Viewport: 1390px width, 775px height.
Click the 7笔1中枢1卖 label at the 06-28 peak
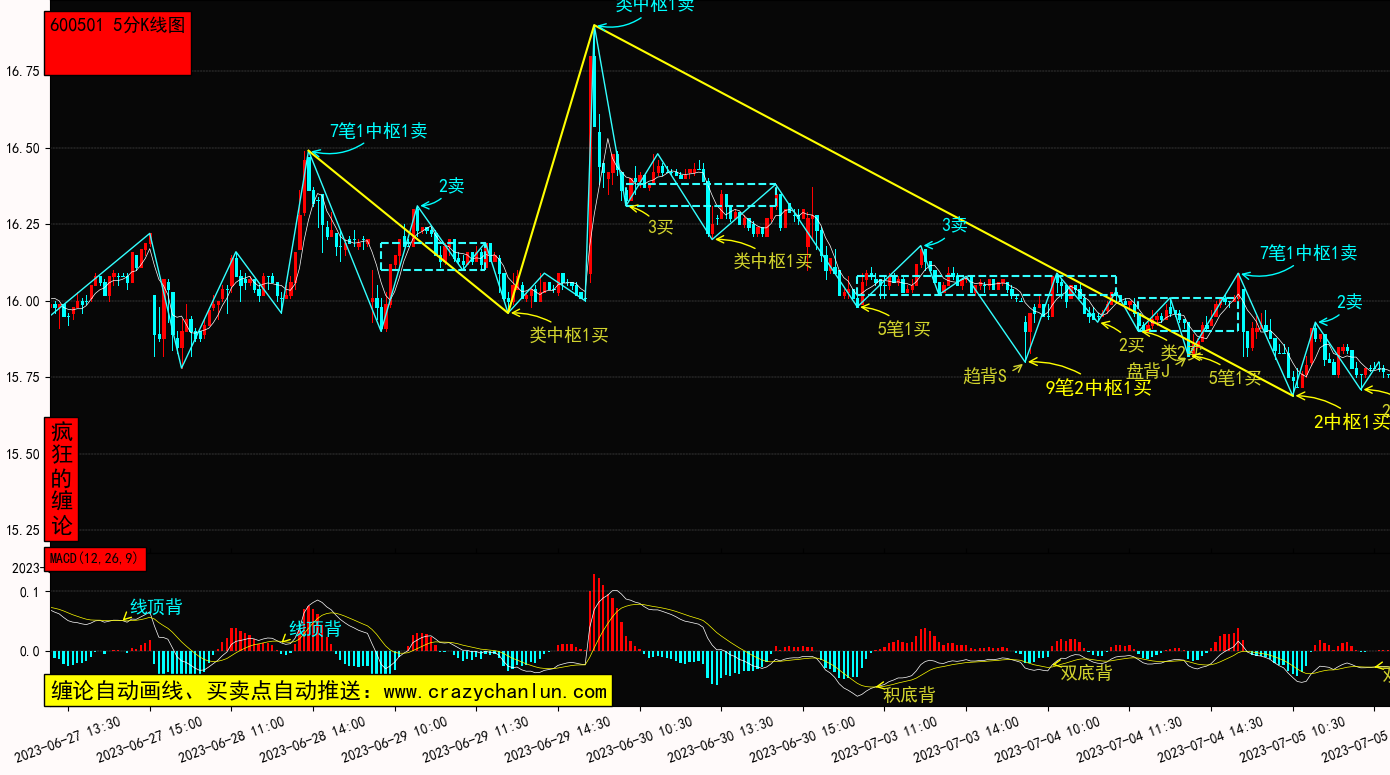(379, 131)
